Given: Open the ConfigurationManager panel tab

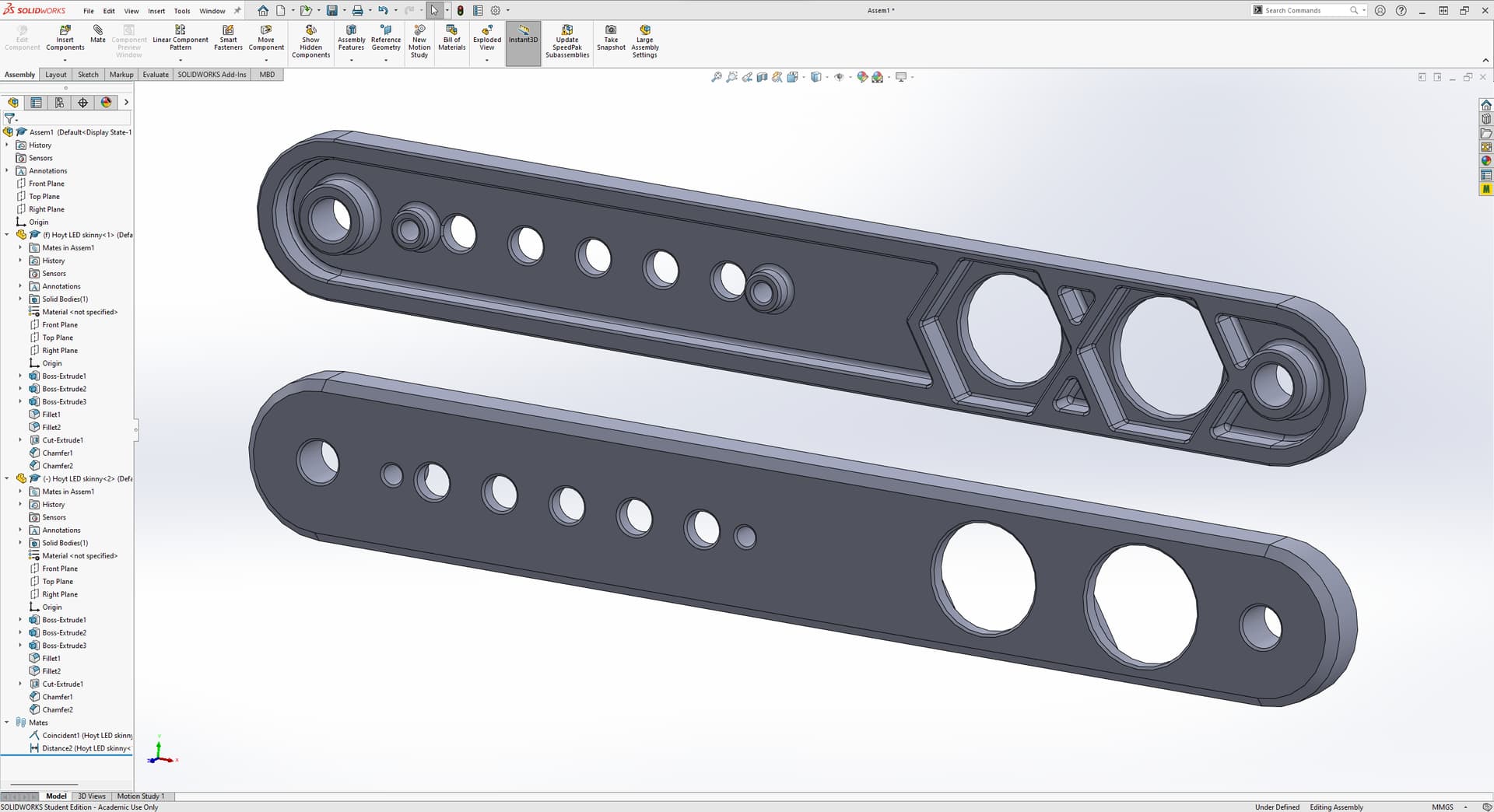Looking at the screenshot, I should coord(59,103).
